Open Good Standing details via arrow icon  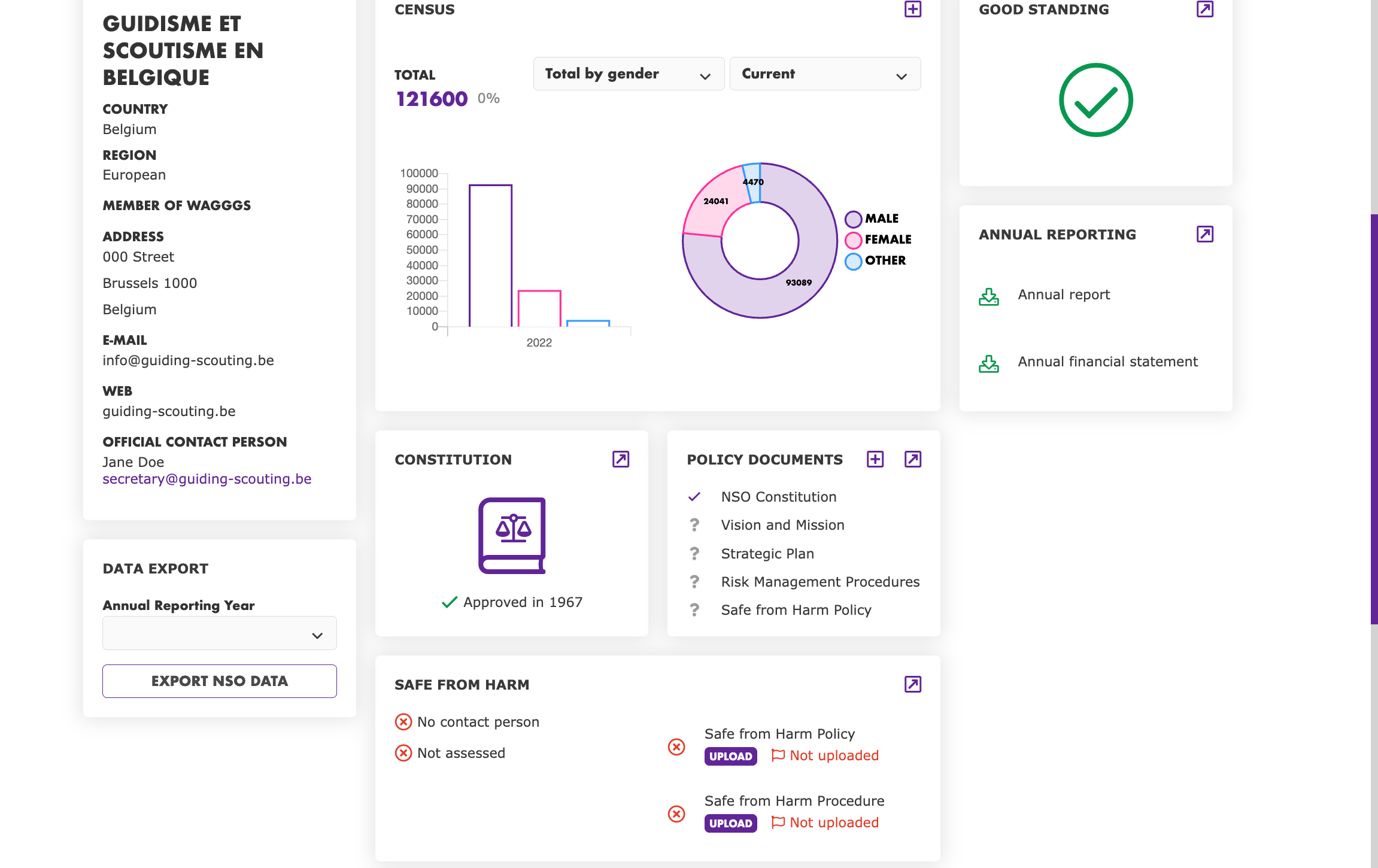1204,9
